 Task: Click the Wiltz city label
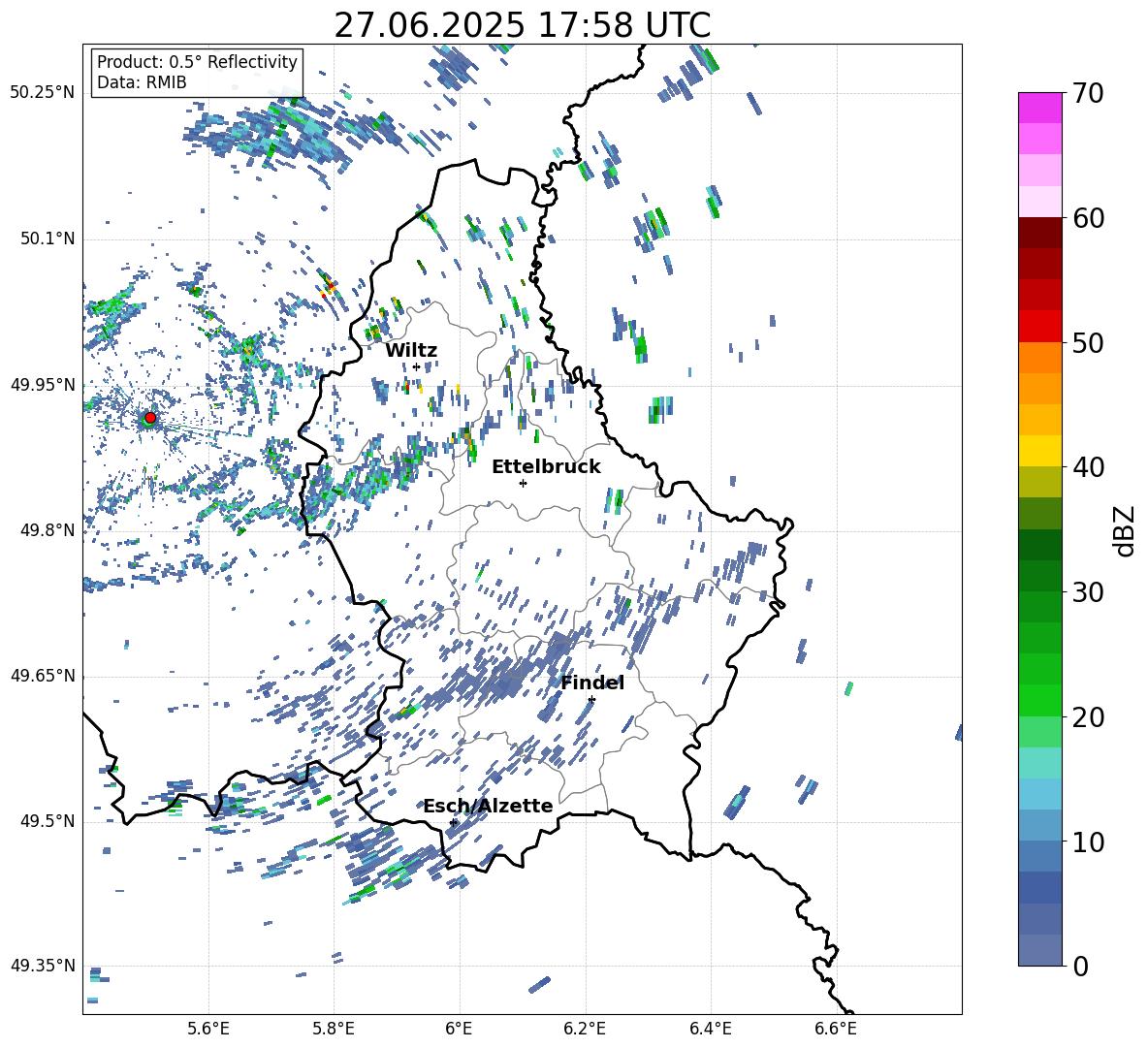pos(411,351)
